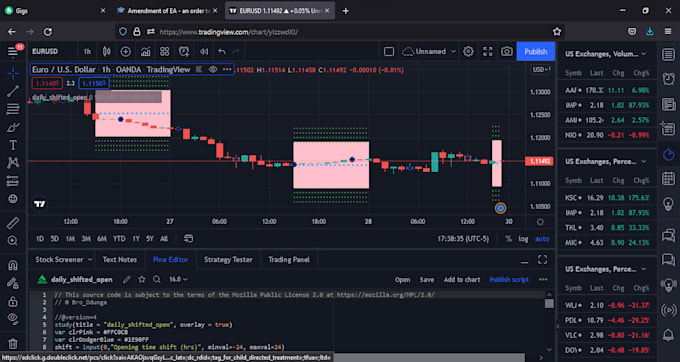Take a chart snapshot with camera
Screen dimensions: 680x362
tap(507, 52)
